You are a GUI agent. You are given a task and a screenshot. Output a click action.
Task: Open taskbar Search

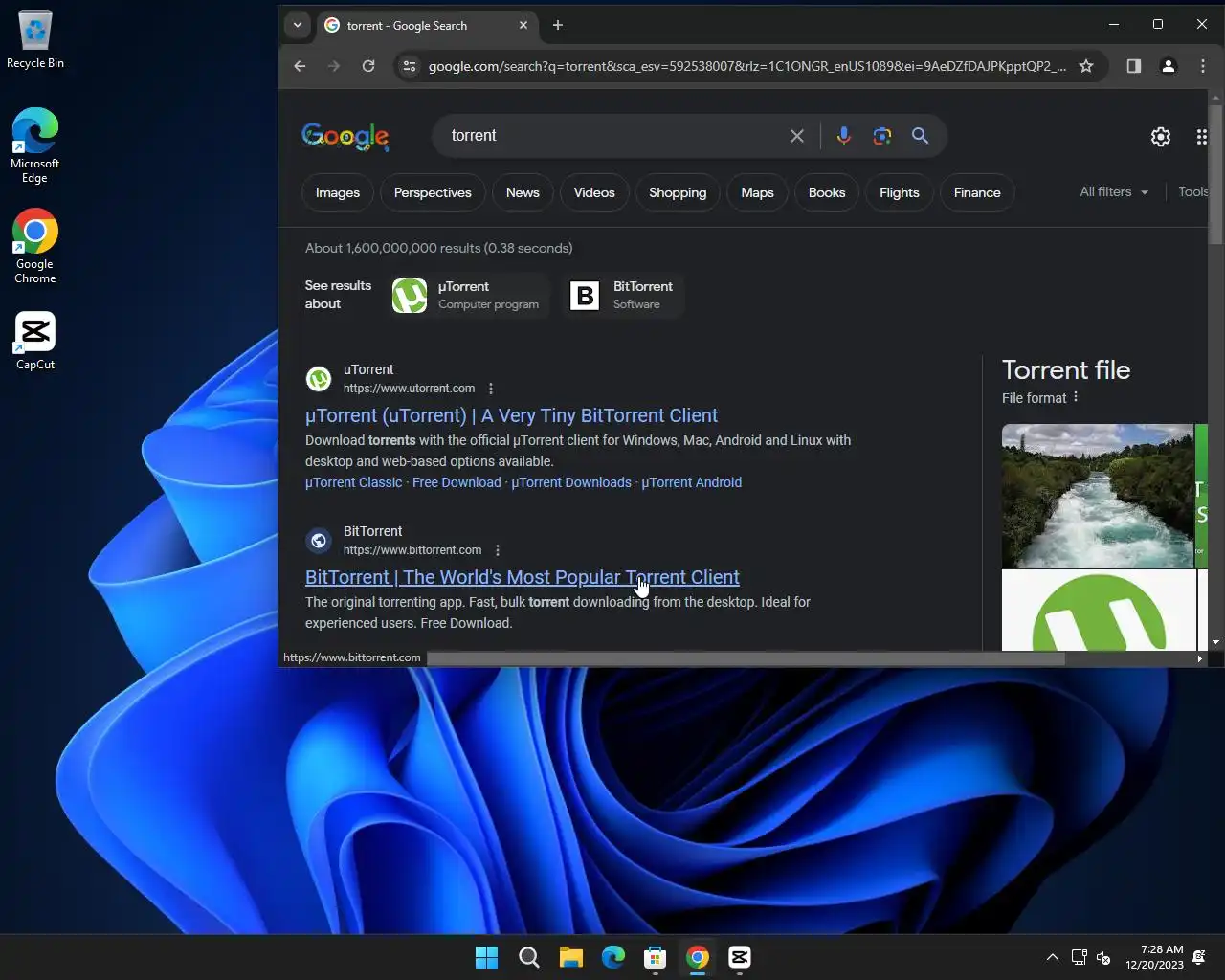coord(528,957)
